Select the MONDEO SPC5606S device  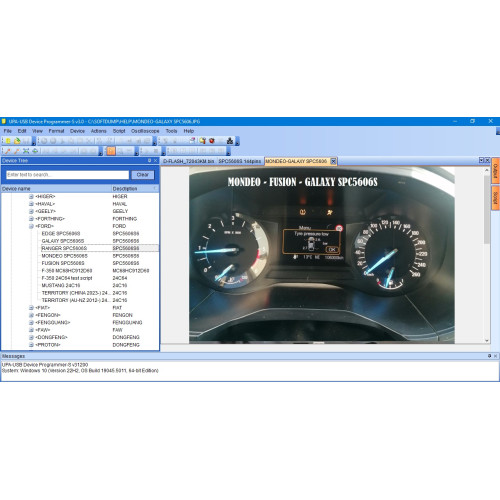click(x=64, y=256)
